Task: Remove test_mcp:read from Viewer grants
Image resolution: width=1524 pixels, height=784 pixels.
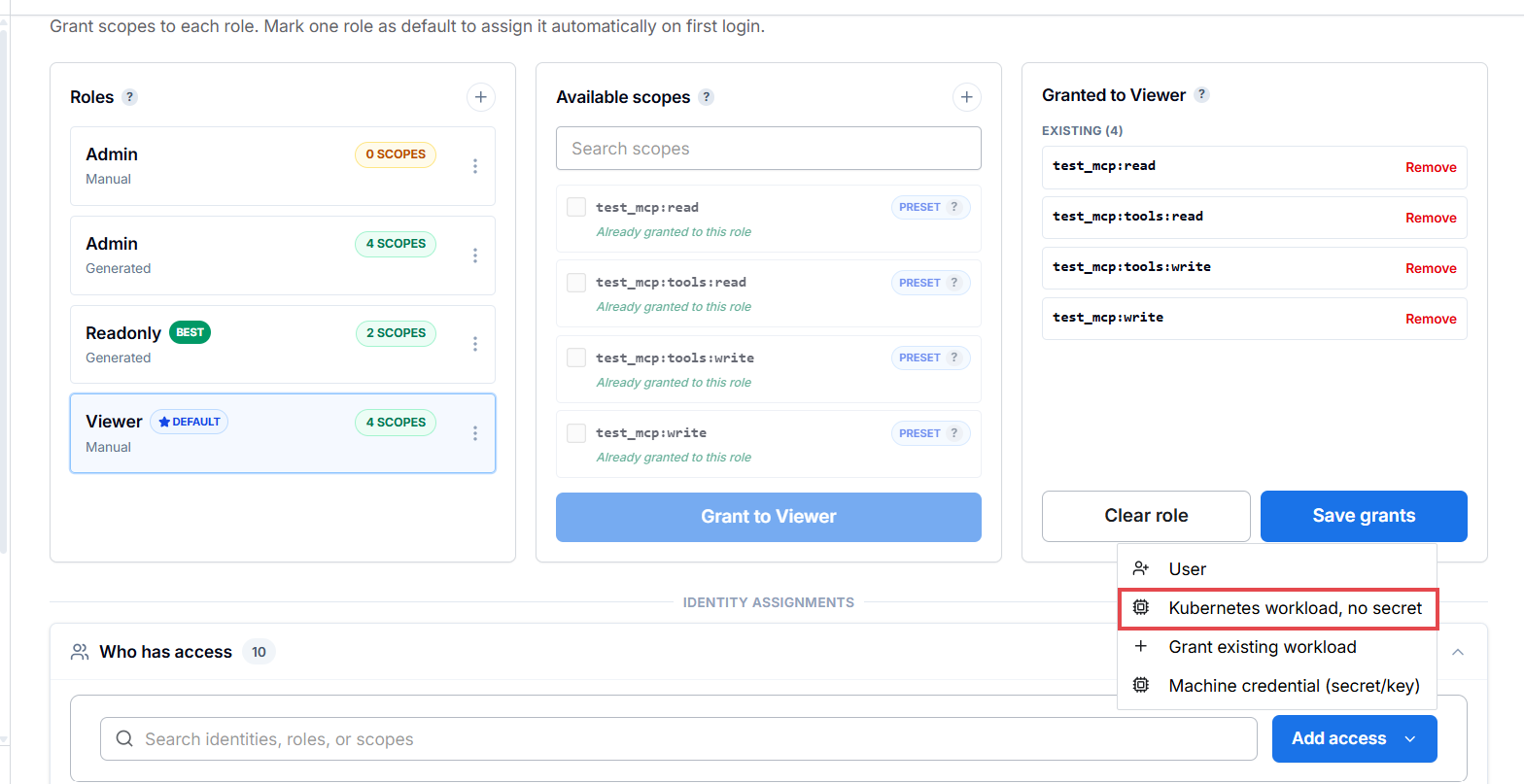Action: [x=1431, y=167]
